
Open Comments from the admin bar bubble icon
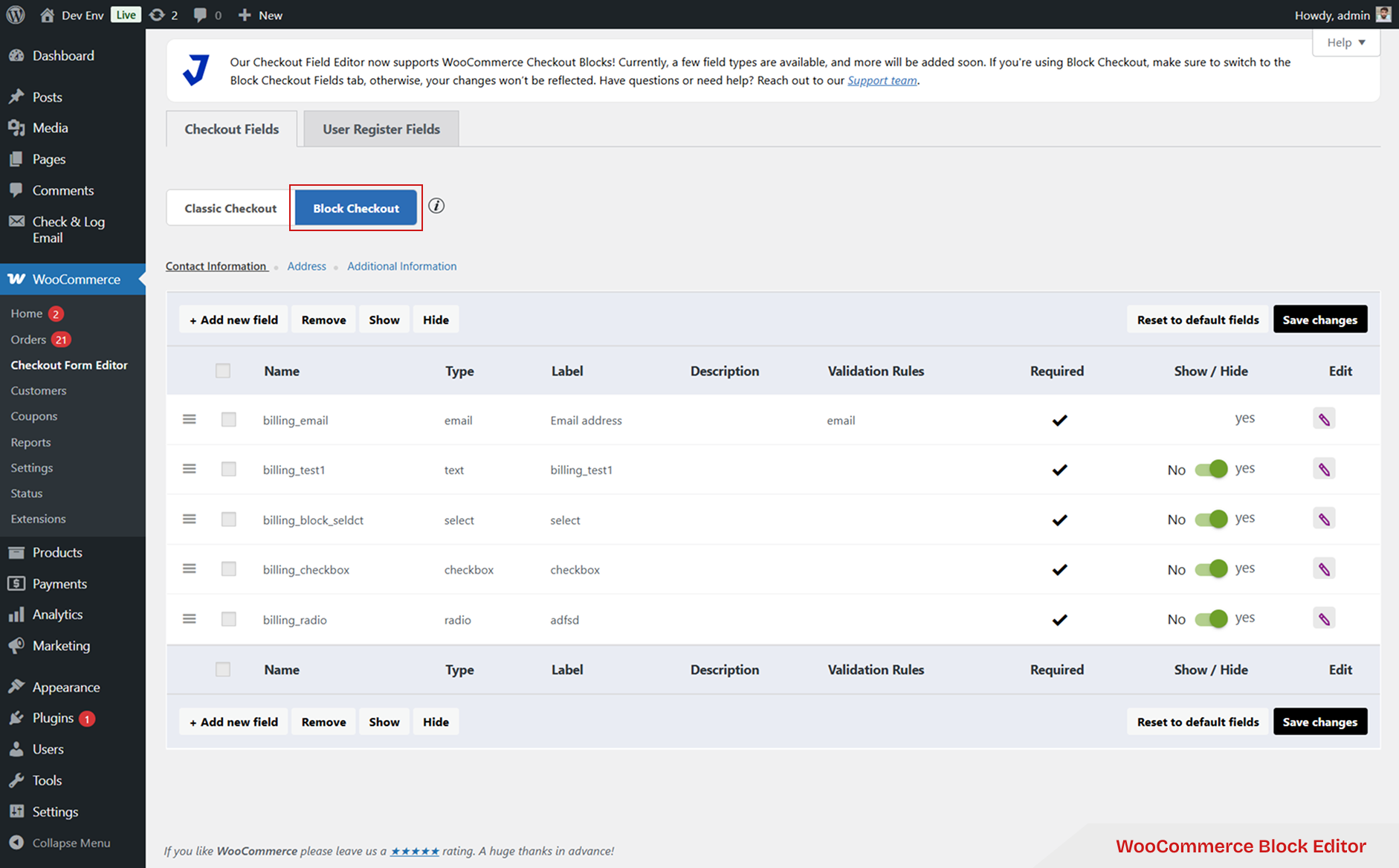click(x=199, y=14)
